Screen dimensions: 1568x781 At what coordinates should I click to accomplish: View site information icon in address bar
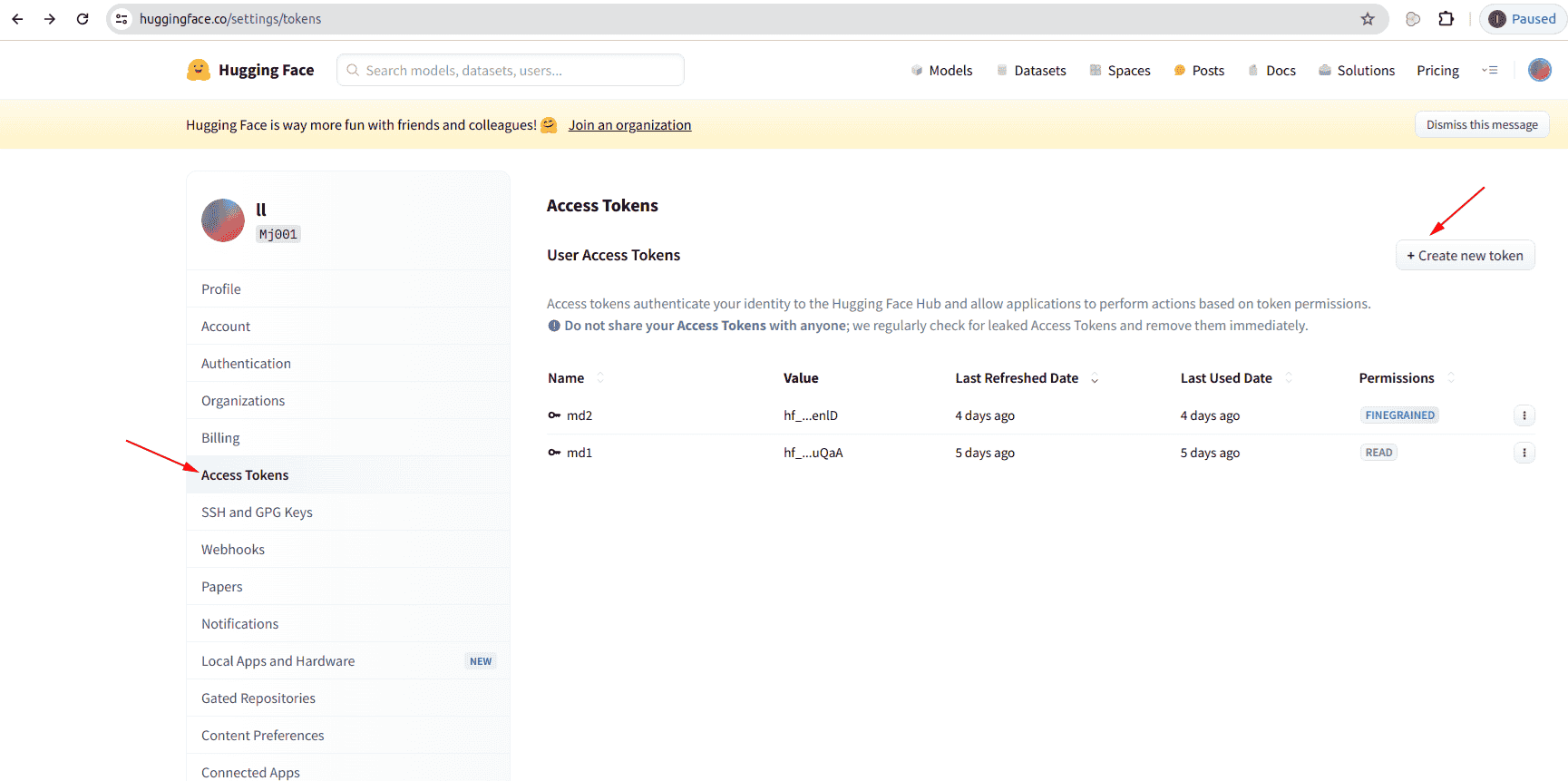point(122,19)
